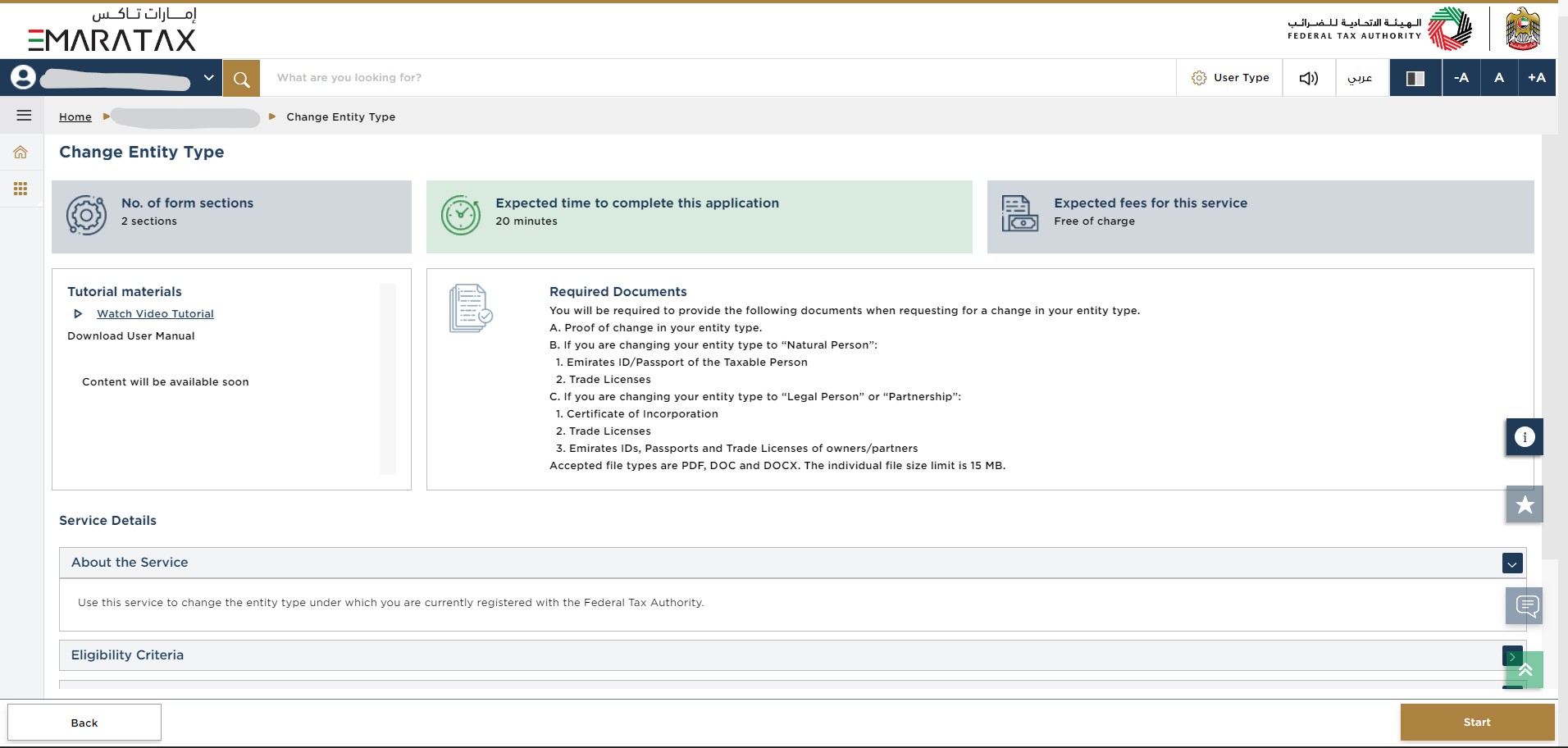Open the hamburger side menu
The width and height of the screenshot is (1568, 748).
pyautogui.click(x=24, y=116)
